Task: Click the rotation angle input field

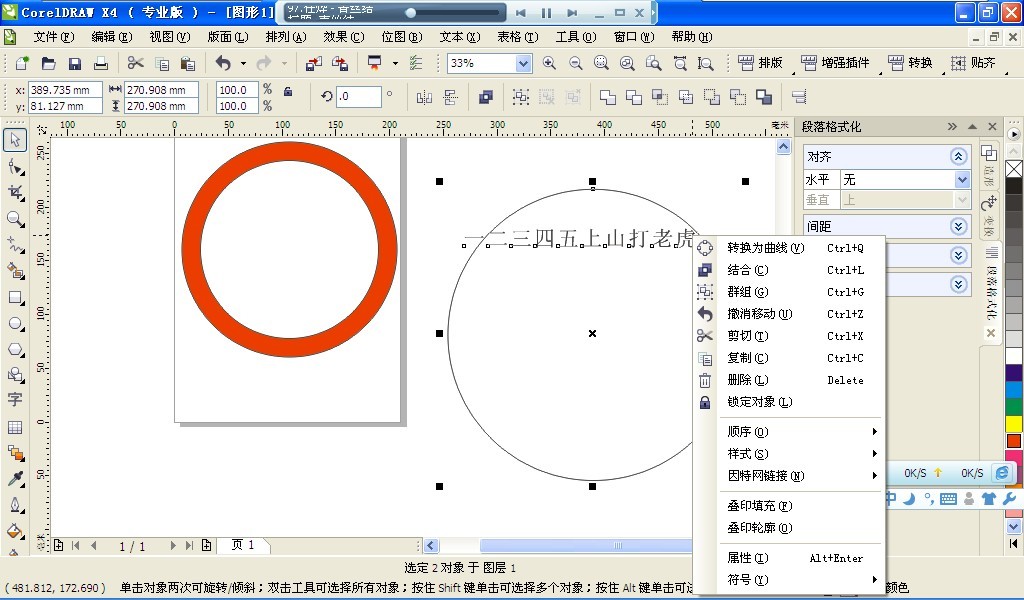Action: 359,97
